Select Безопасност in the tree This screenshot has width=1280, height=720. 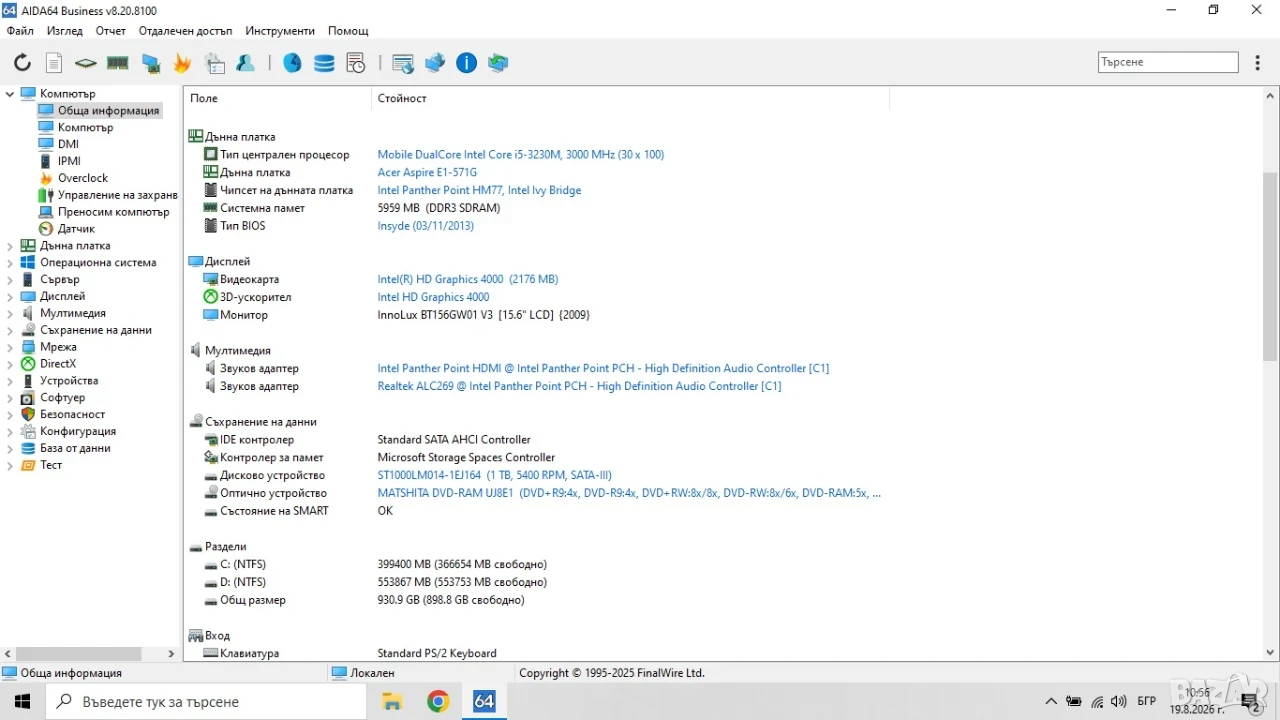(x=72, y=415)
